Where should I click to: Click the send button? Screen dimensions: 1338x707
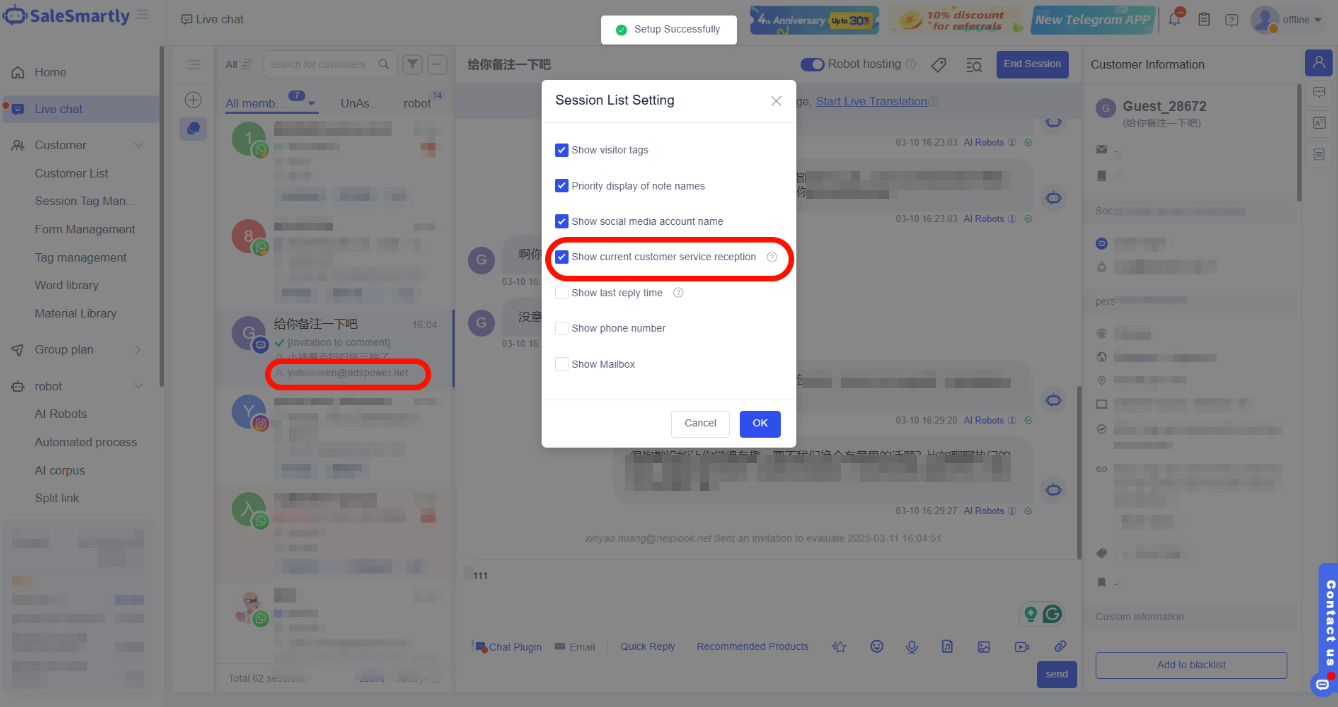[x=1057, y=674]
